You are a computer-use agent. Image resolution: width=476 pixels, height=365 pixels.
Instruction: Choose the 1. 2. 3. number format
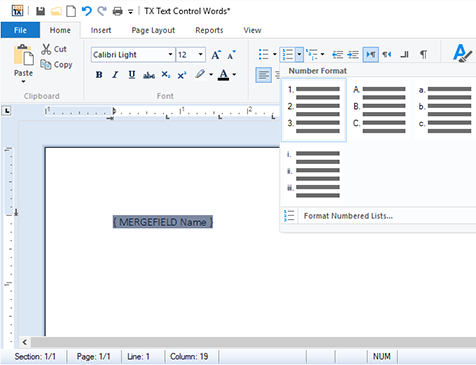[x=314, y=110]
